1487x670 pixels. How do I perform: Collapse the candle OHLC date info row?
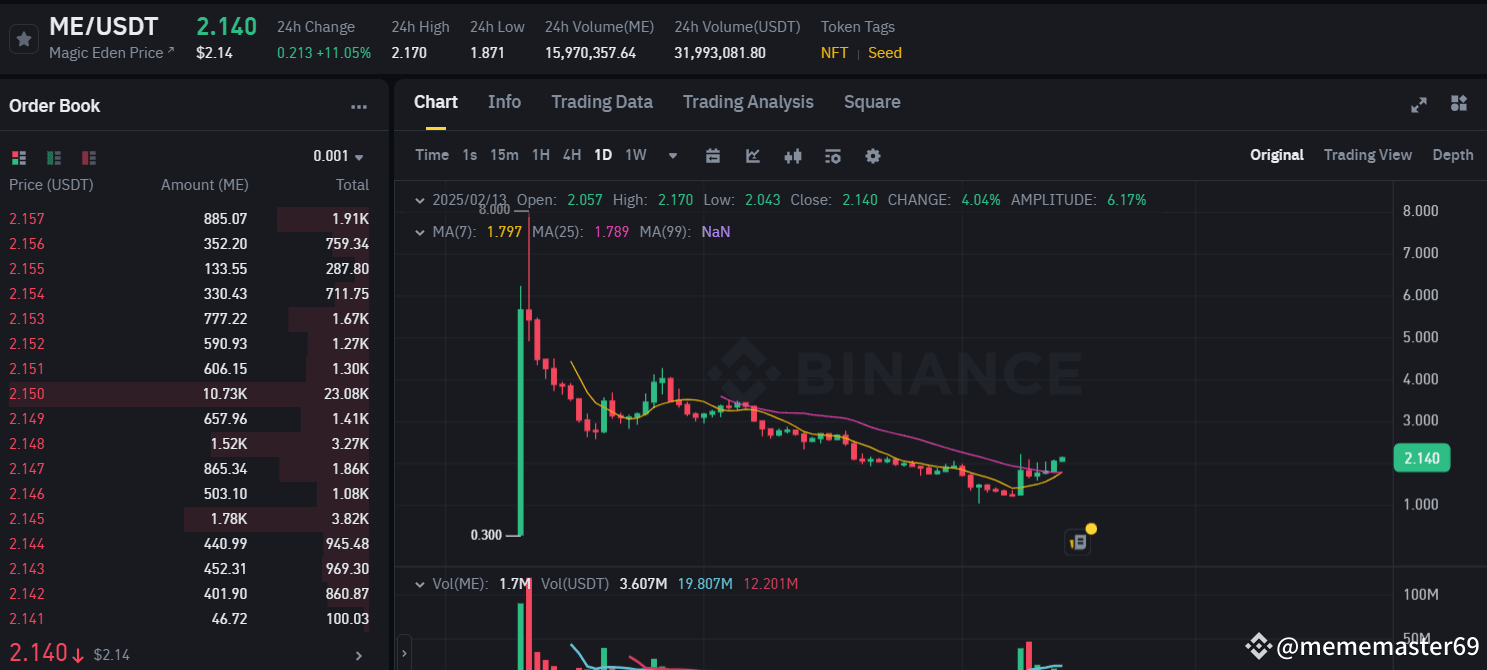(420, 200)
